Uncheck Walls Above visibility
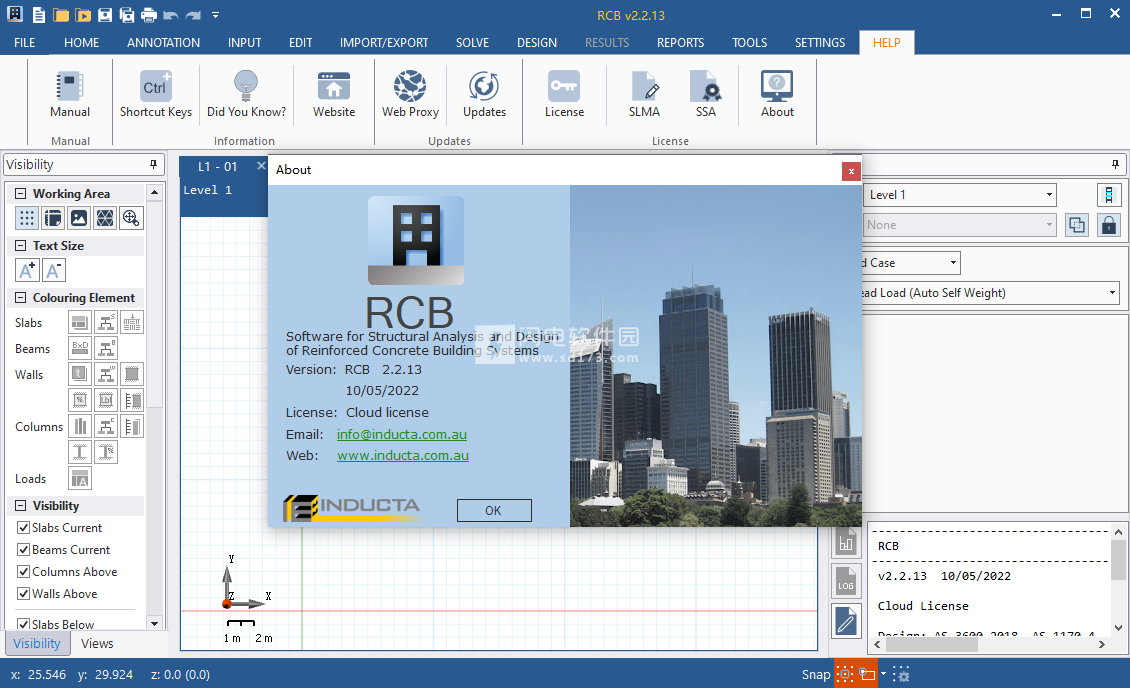This screenshot has height=688, width=1130. click(x=23, y=594)
